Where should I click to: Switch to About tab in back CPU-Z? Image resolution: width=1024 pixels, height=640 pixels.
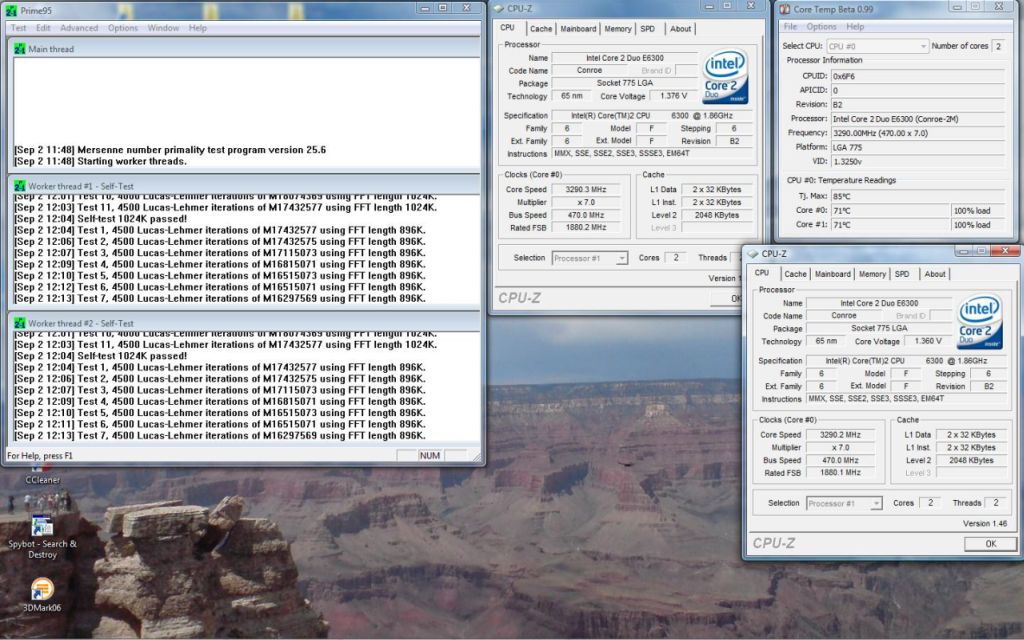[x=680, y=29]
